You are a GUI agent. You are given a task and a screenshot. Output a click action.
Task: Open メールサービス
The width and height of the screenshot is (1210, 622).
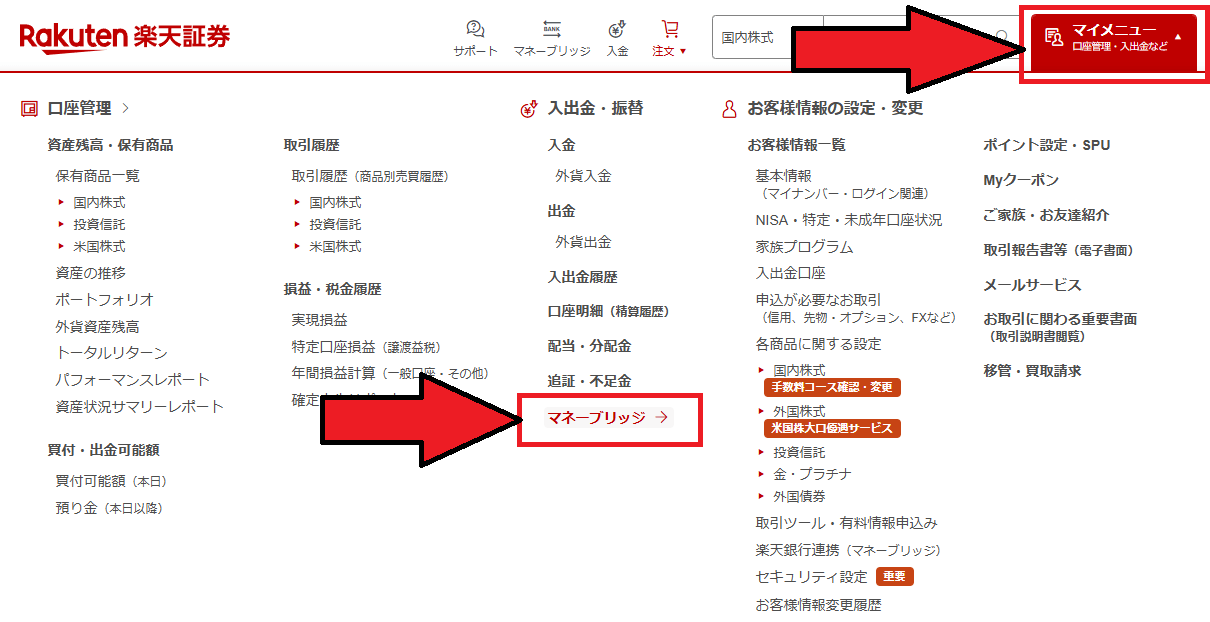coord(1032,285)
